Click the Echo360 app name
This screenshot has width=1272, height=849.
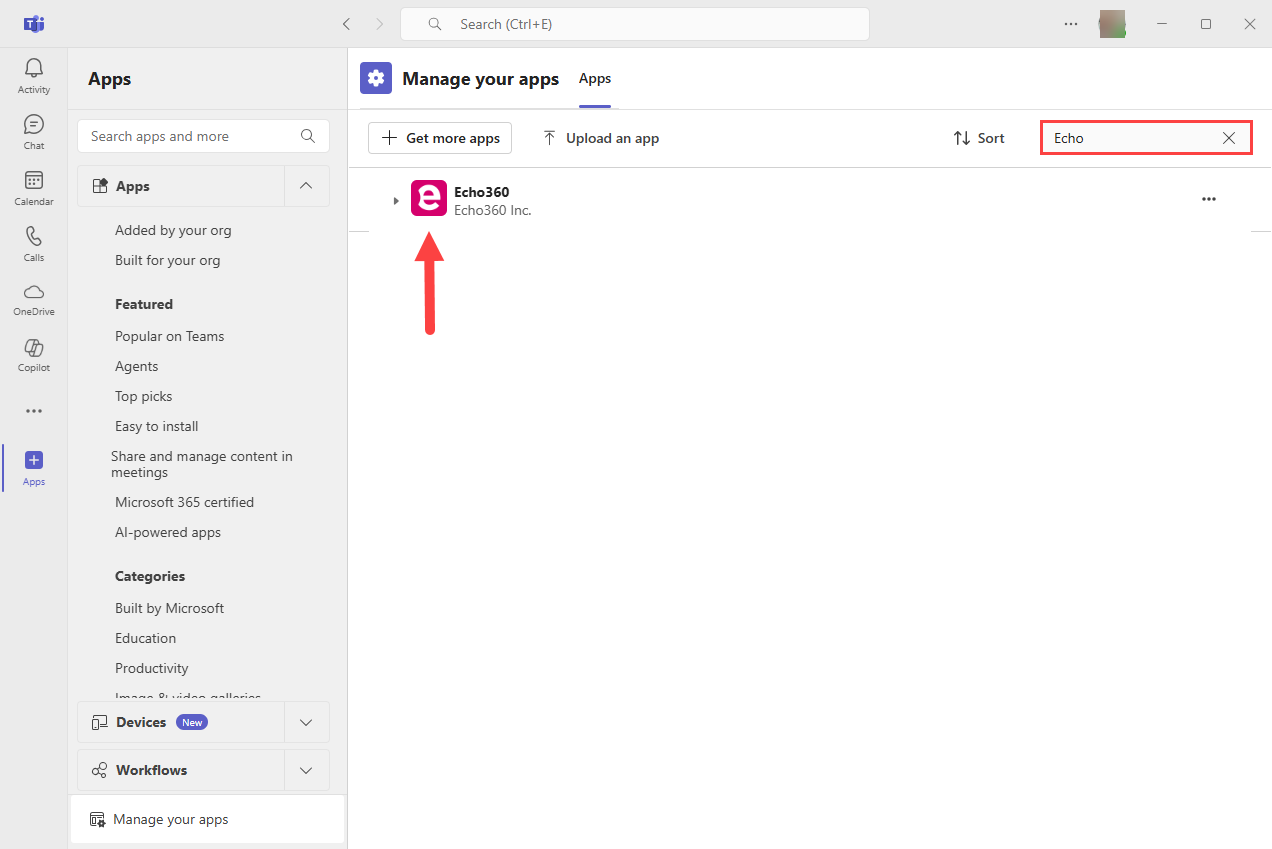tap(482, 192)
